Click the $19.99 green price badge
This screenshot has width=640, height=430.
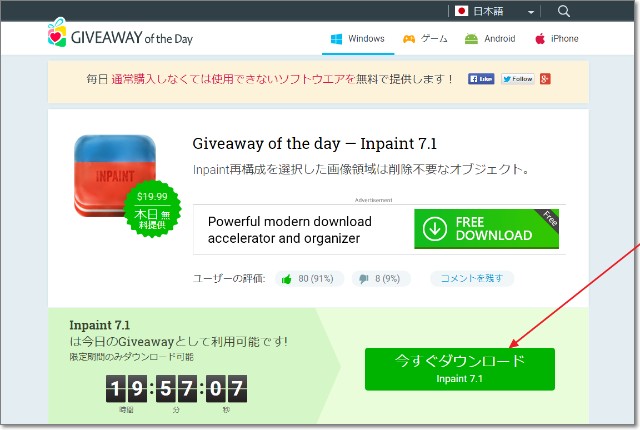click(152, 209)
